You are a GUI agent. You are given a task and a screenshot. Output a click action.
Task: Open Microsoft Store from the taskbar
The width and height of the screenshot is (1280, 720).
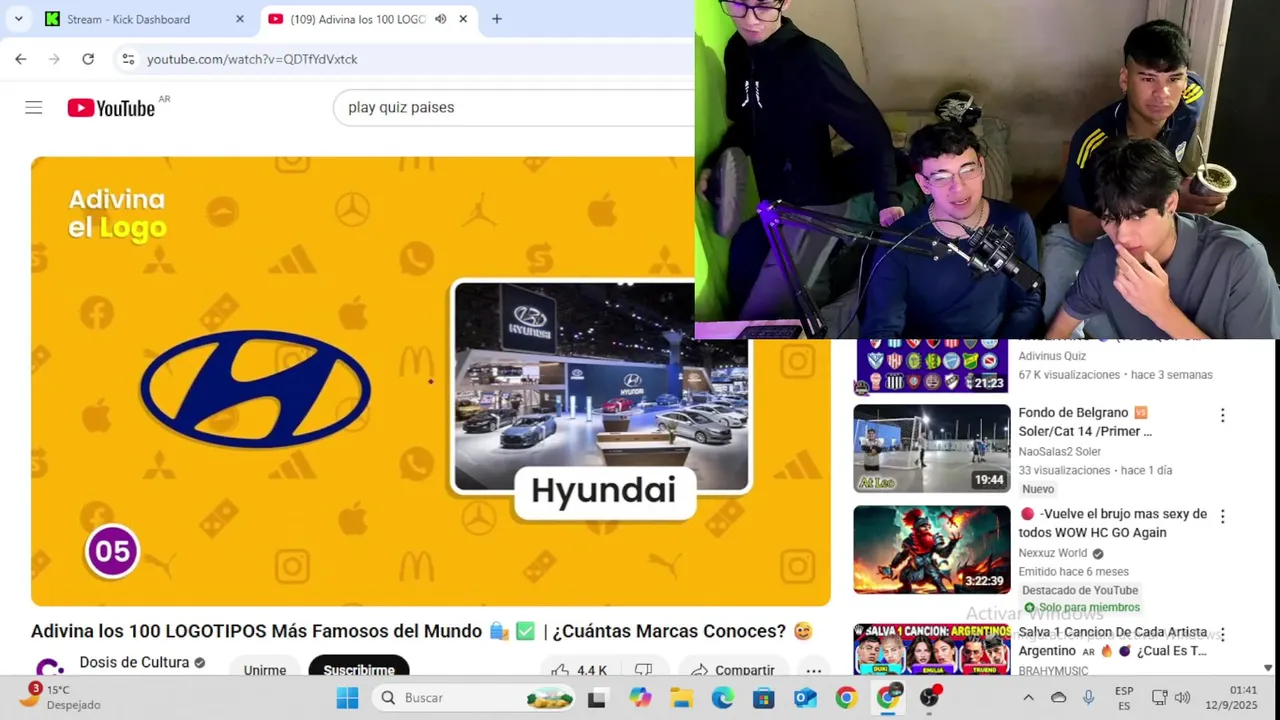pyautogui.click(x=764, y=698)
